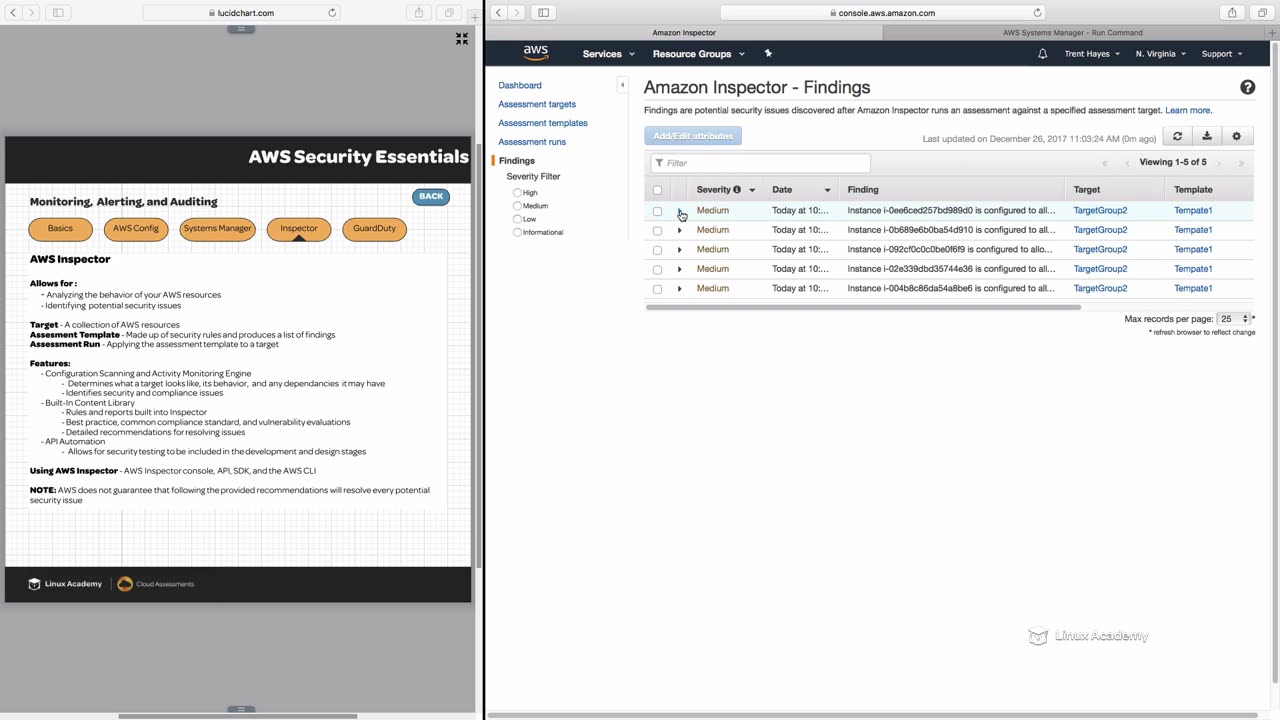The height and width of the screenshot is (720, 1280).
Task: Go back in the AWS console Safari window
Action: [x=498, y=12]
